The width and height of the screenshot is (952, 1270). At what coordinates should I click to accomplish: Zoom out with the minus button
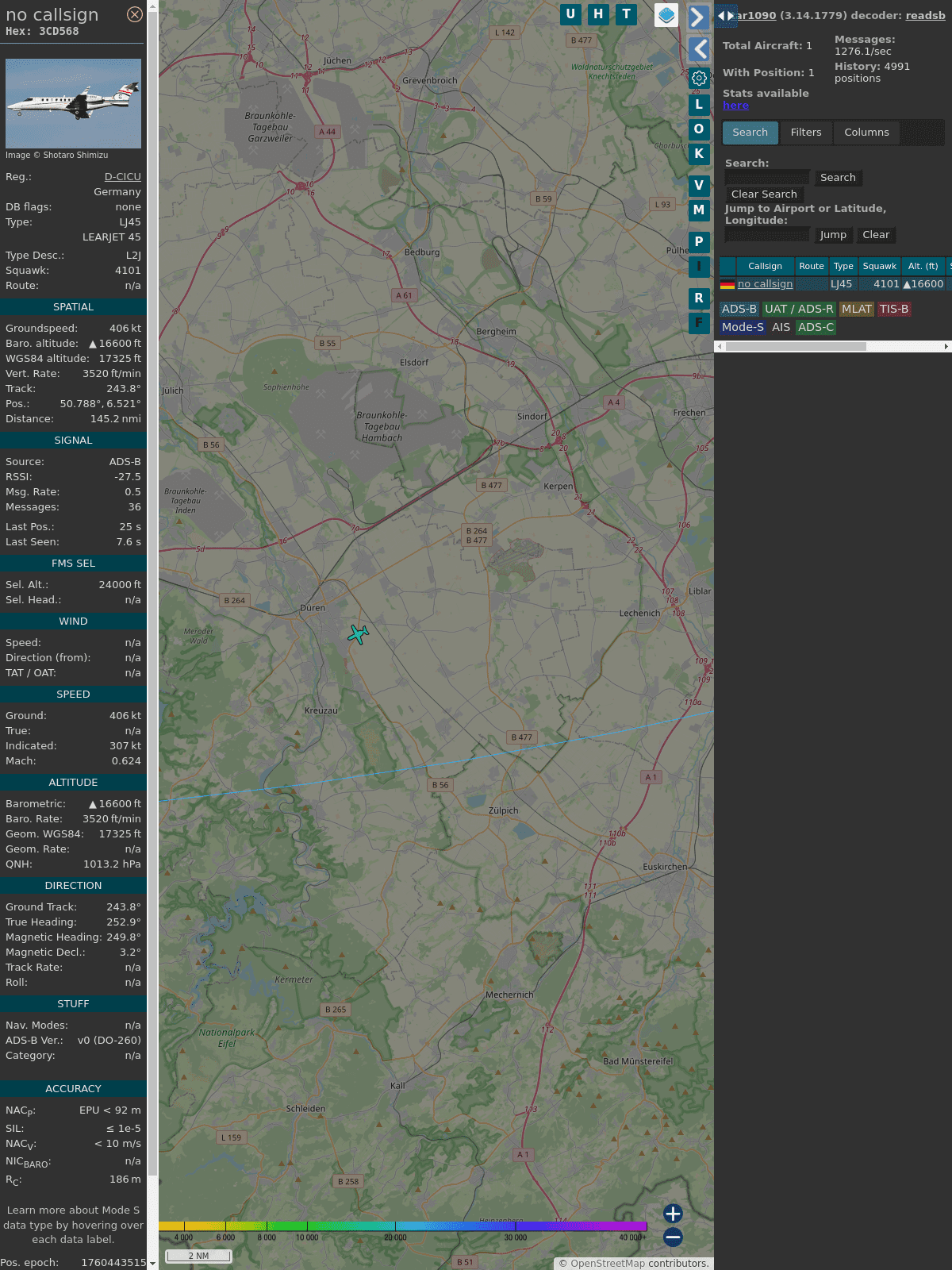[673, 1237]
